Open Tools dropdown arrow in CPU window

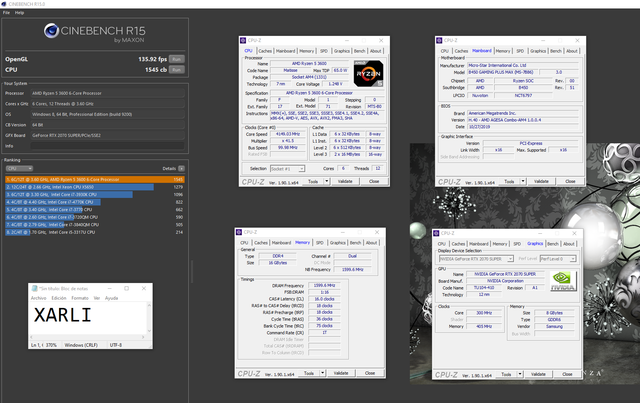[327, 181]
